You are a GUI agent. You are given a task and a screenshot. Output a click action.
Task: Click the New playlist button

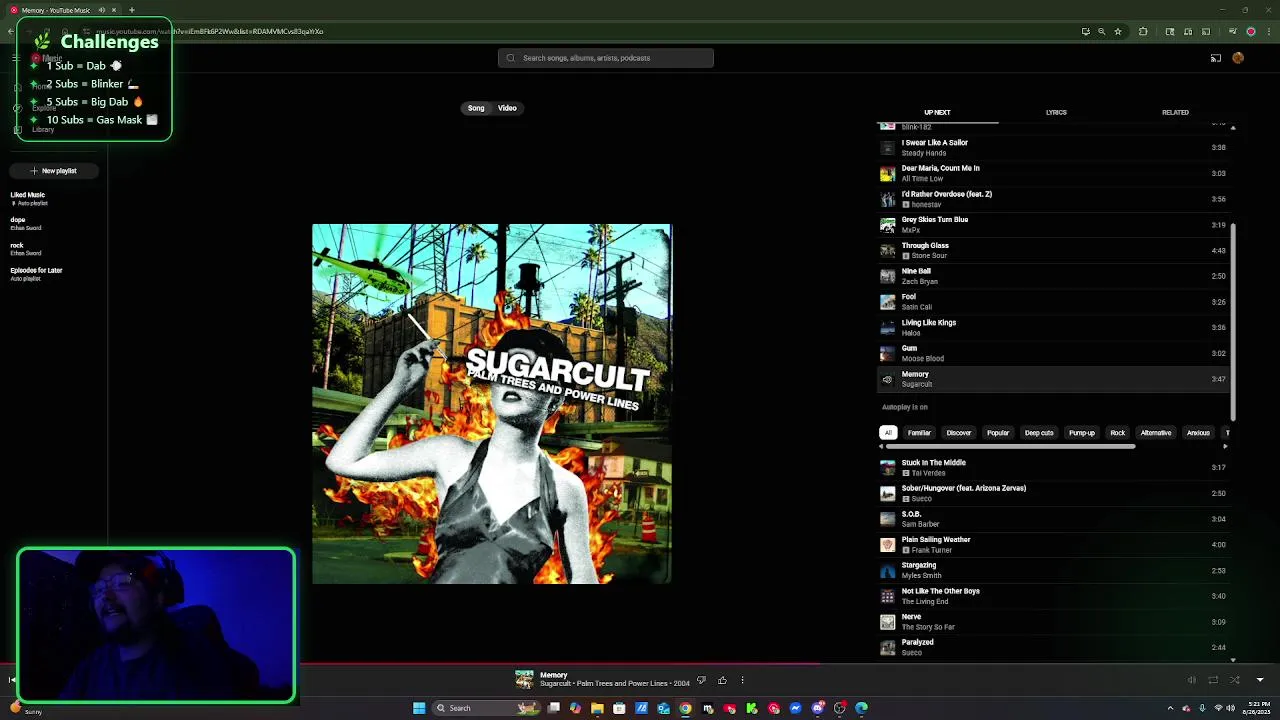53,171
